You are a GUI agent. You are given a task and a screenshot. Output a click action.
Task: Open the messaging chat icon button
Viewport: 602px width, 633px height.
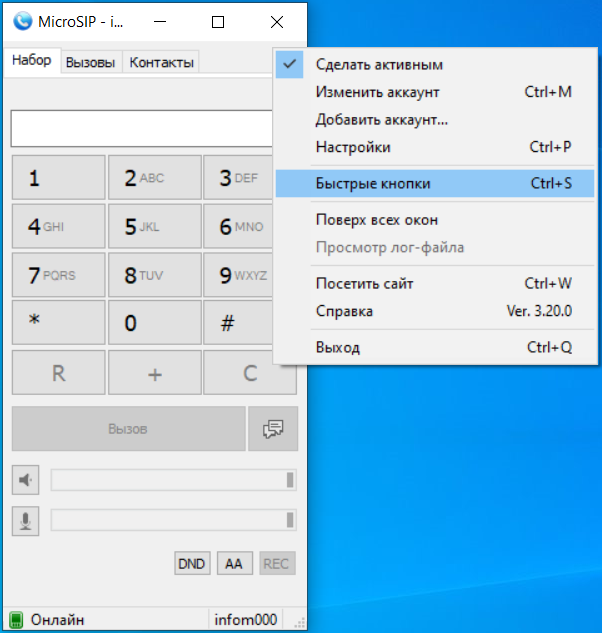pyautogui.click(x=272, y=429)
